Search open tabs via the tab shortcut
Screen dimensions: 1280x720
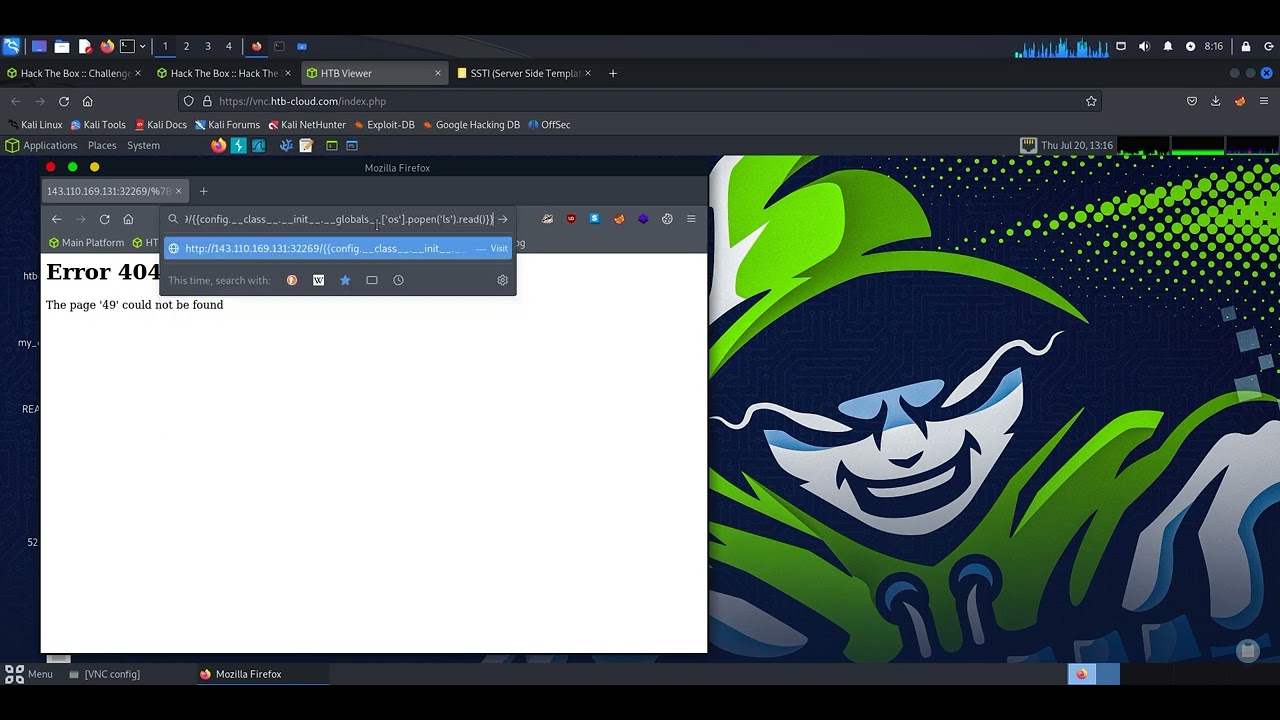[372, 280]
